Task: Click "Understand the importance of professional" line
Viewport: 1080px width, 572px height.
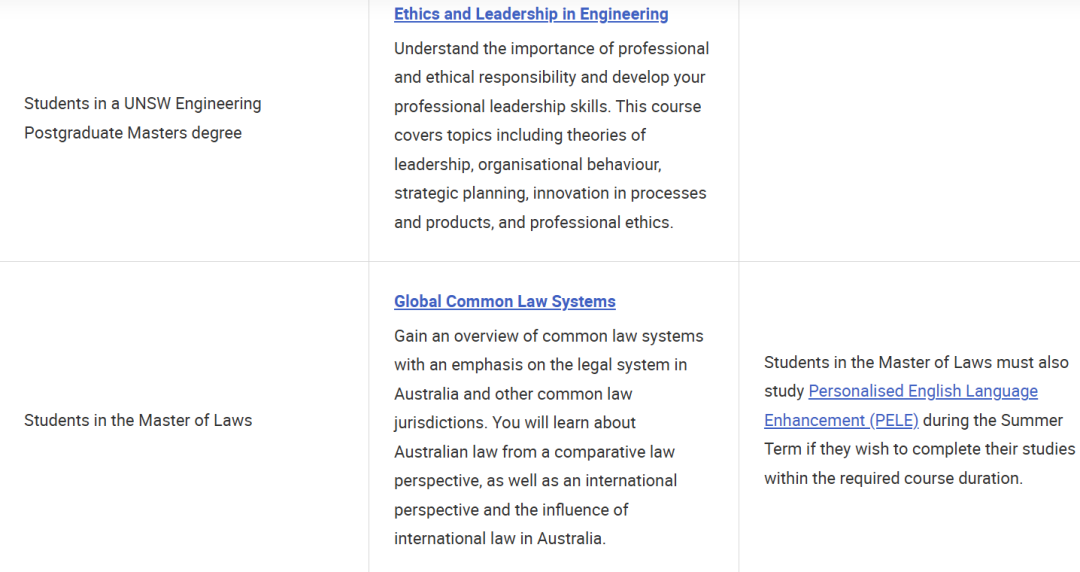Action: (x=551, y=48)
